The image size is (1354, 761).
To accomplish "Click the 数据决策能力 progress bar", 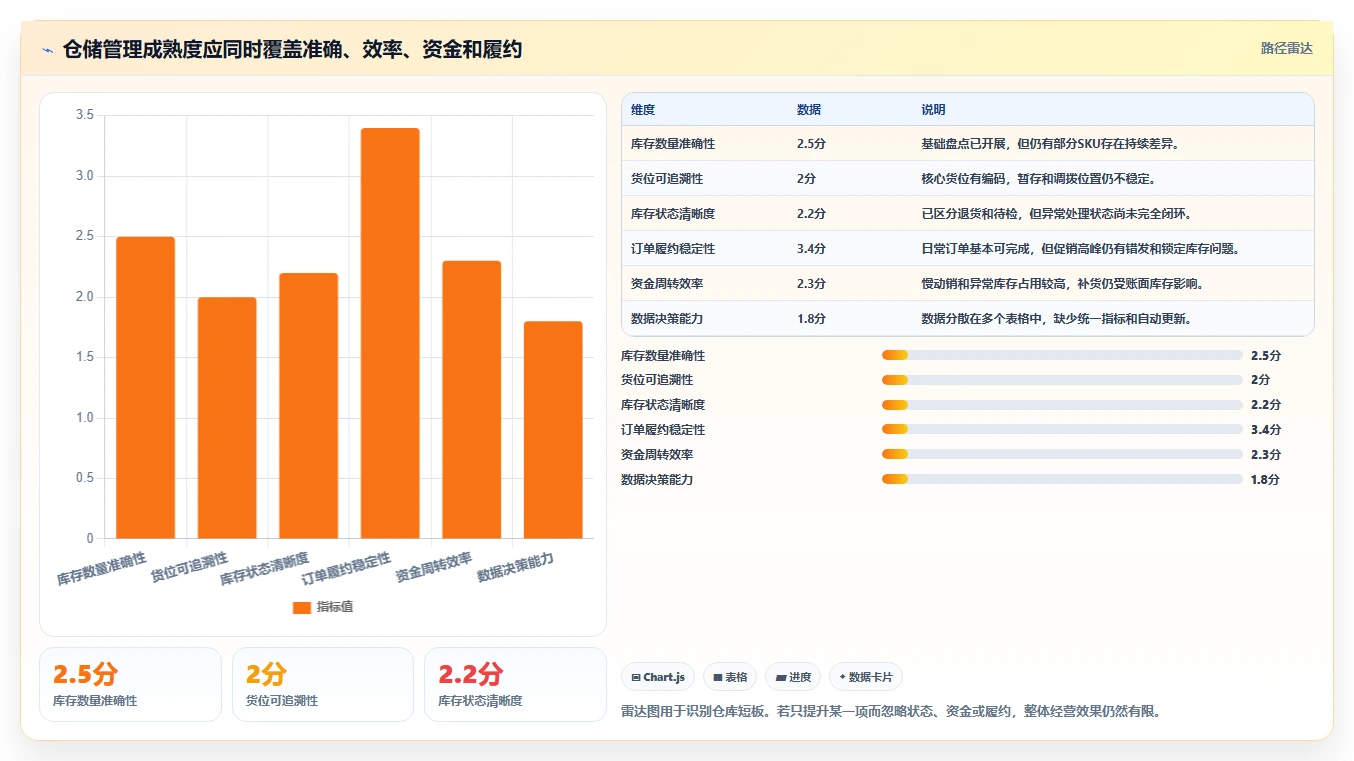I will [x=1062, y=479].
